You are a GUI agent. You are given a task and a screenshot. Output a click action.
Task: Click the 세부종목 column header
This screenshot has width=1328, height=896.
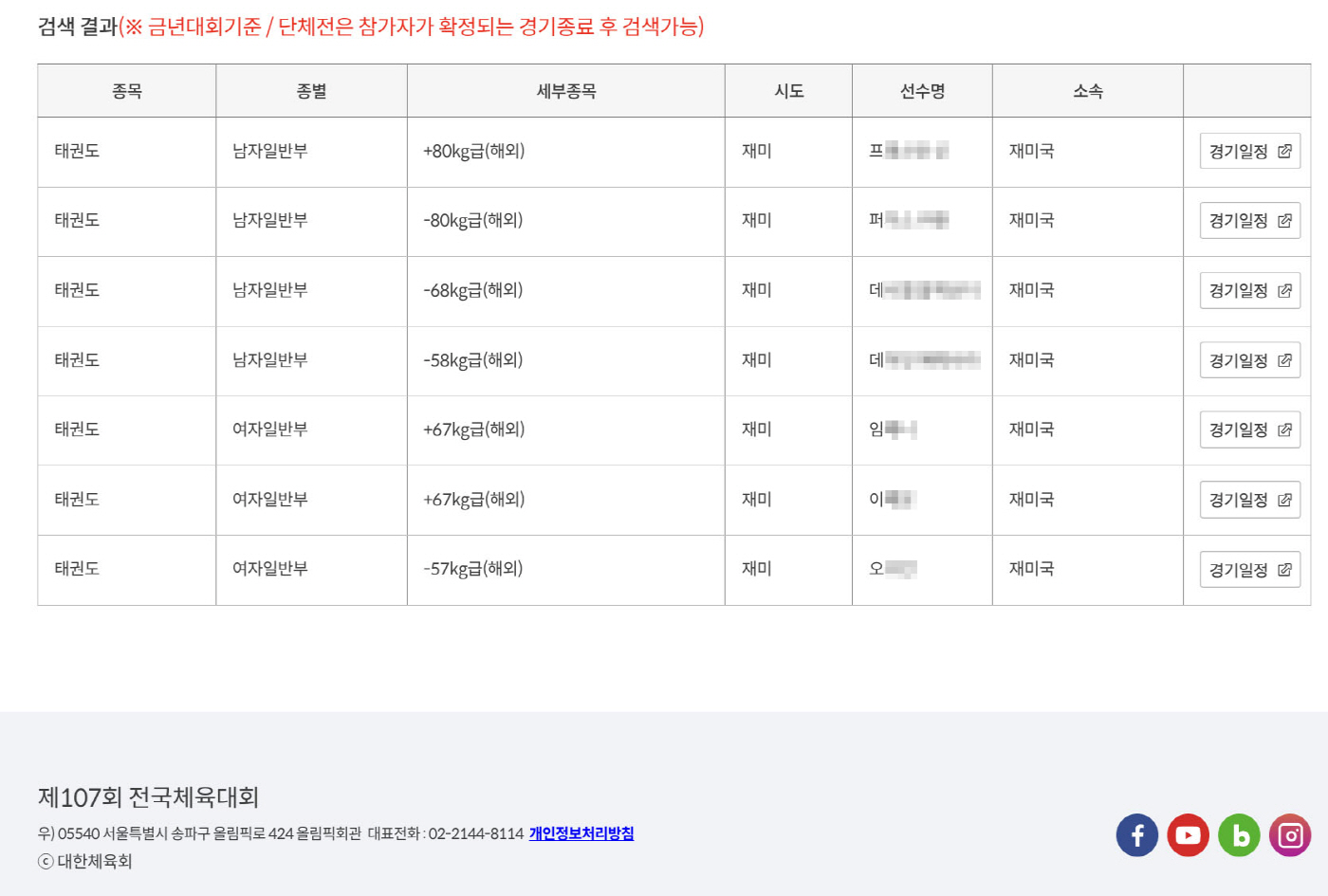coord(566,91)
